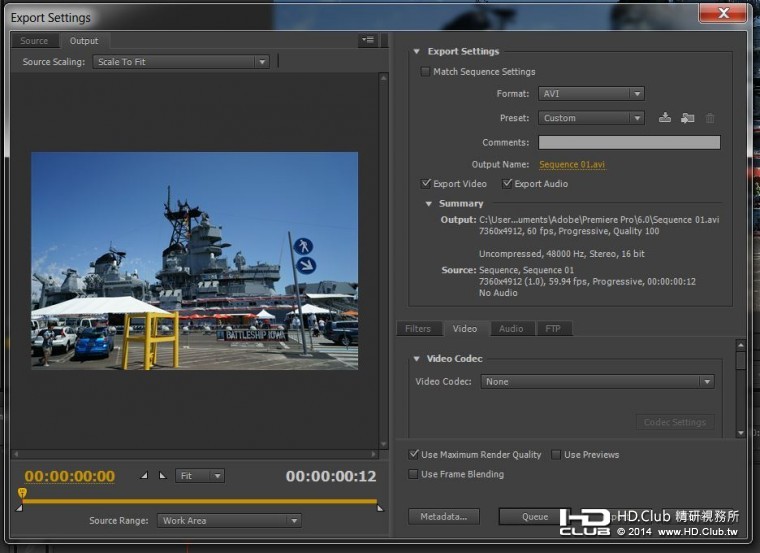Viewport: 760px width, 553px height.
Task: Click the Save Preset icon
Action: coord(665,118)
